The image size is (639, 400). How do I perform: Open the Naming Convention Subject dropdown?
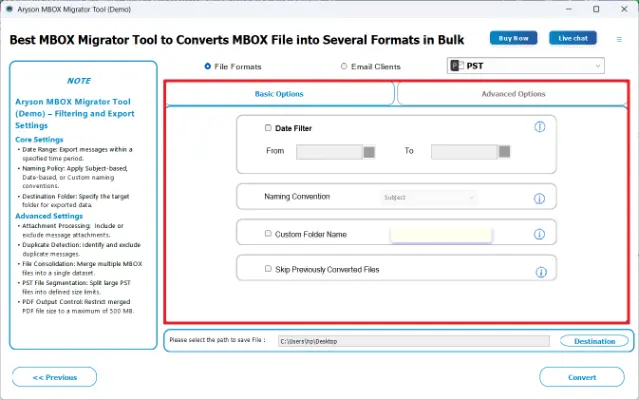[428, 198]
